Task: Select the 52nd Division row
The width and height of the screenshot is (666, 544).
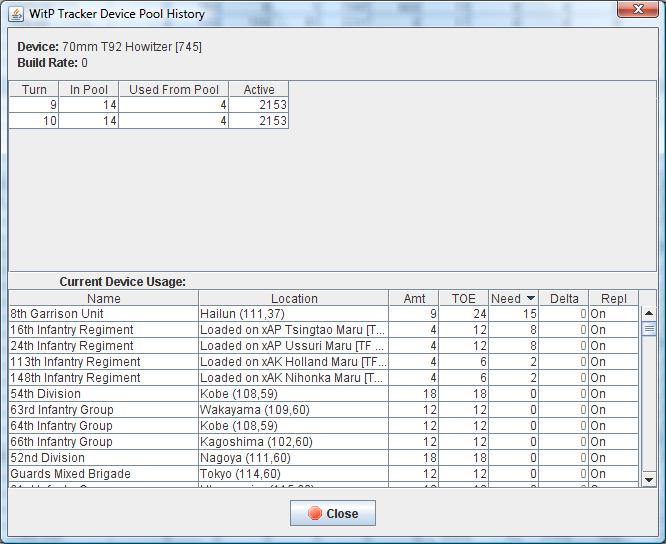Action: tap(324, 458)
